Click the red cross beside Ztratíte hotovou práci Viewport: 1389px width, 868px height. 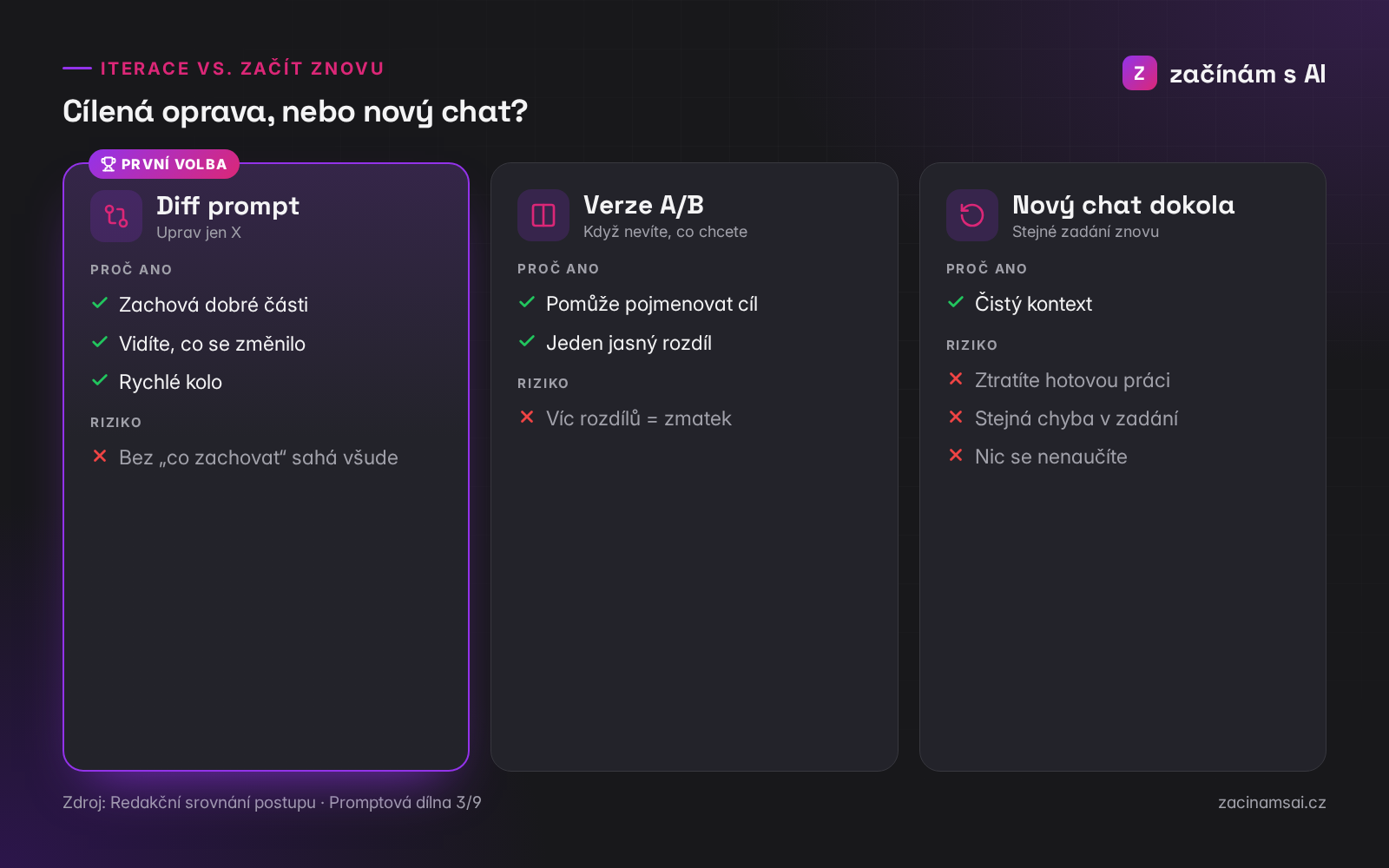(x=956, y=378)
